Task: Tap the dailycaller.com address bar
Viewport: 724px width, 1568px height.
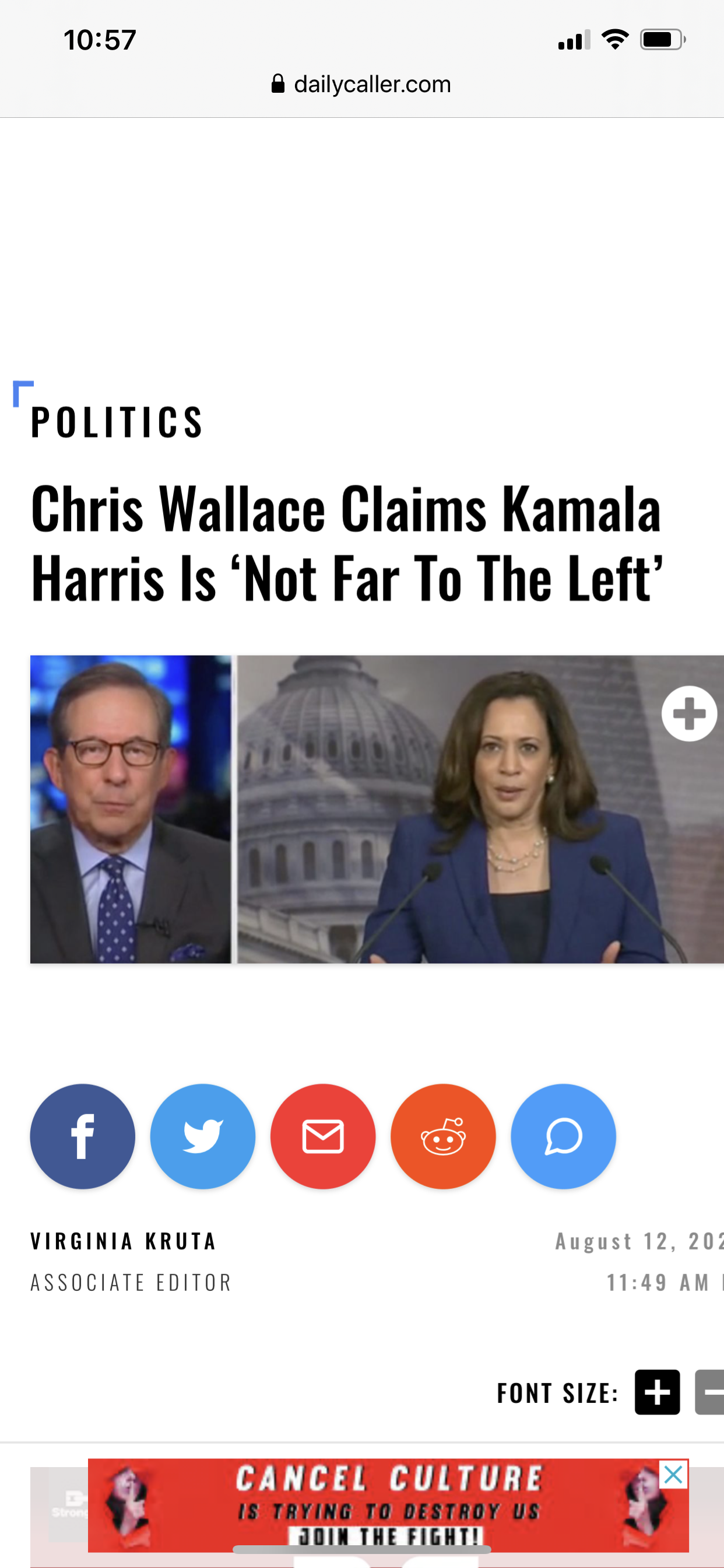Action: 361,84
